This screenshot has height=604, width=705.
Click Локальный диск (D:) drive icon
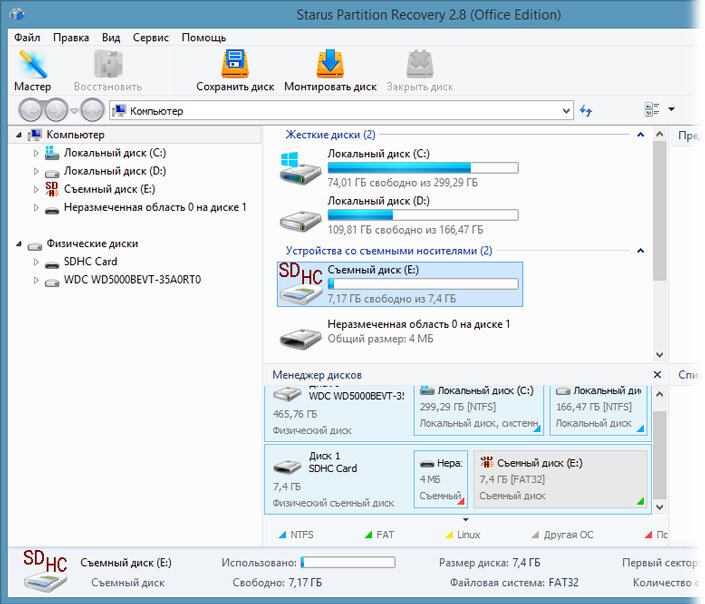pyautogui.click(x=300, y=220)
